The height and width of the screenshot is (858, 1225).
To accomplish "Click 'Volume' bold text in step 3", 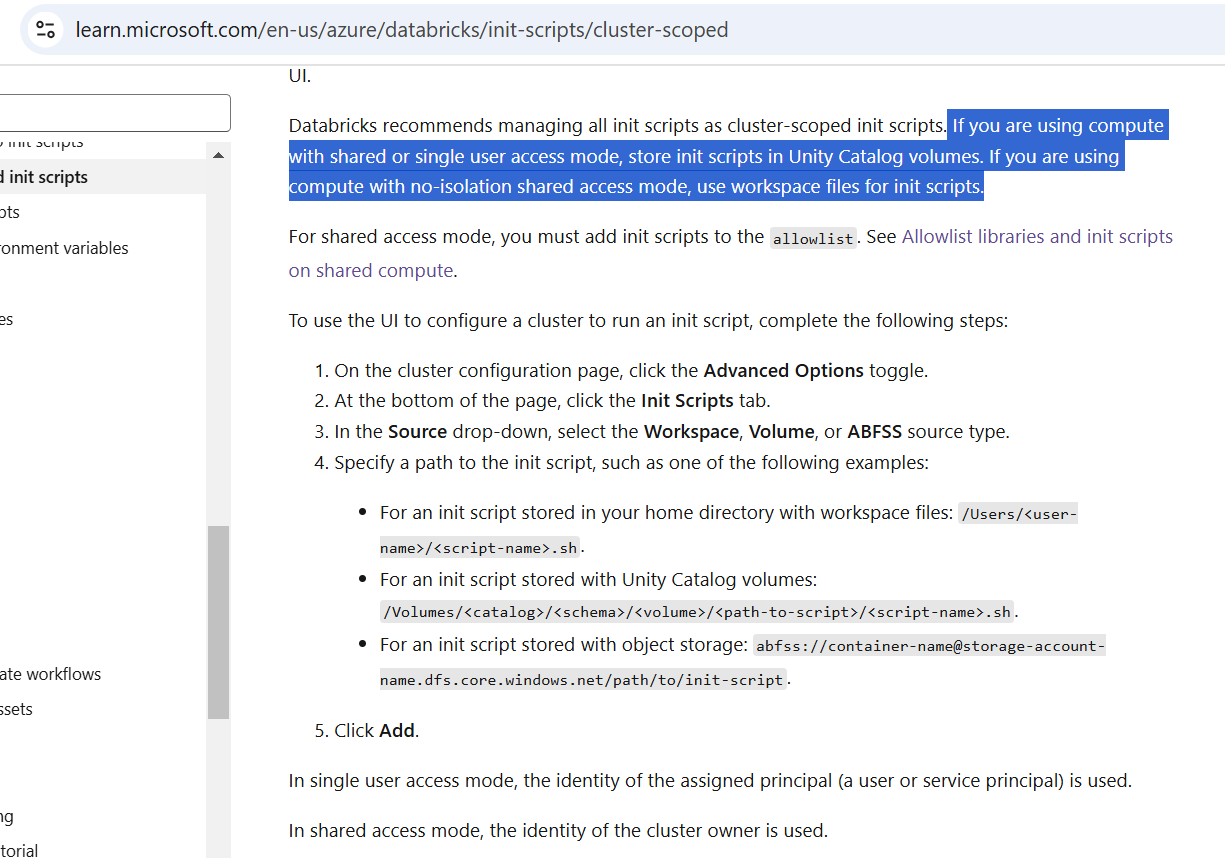I will tap(780, 432).
